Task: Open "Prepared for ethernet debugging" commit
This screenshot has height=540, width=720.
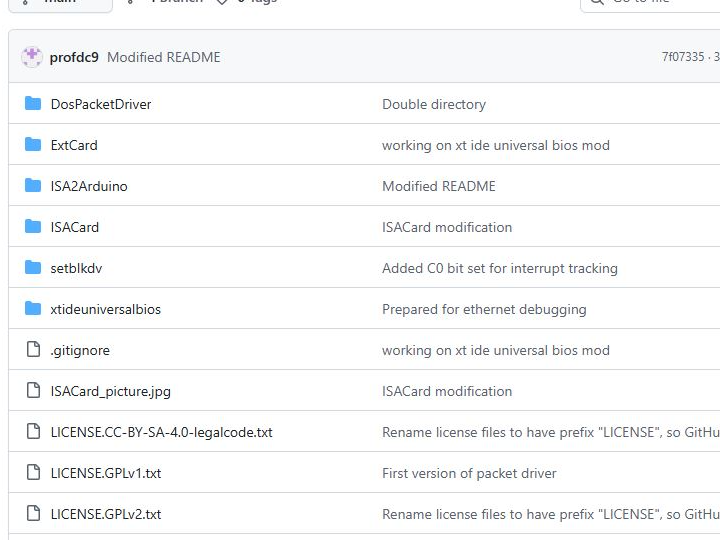Action: [484, 309]
